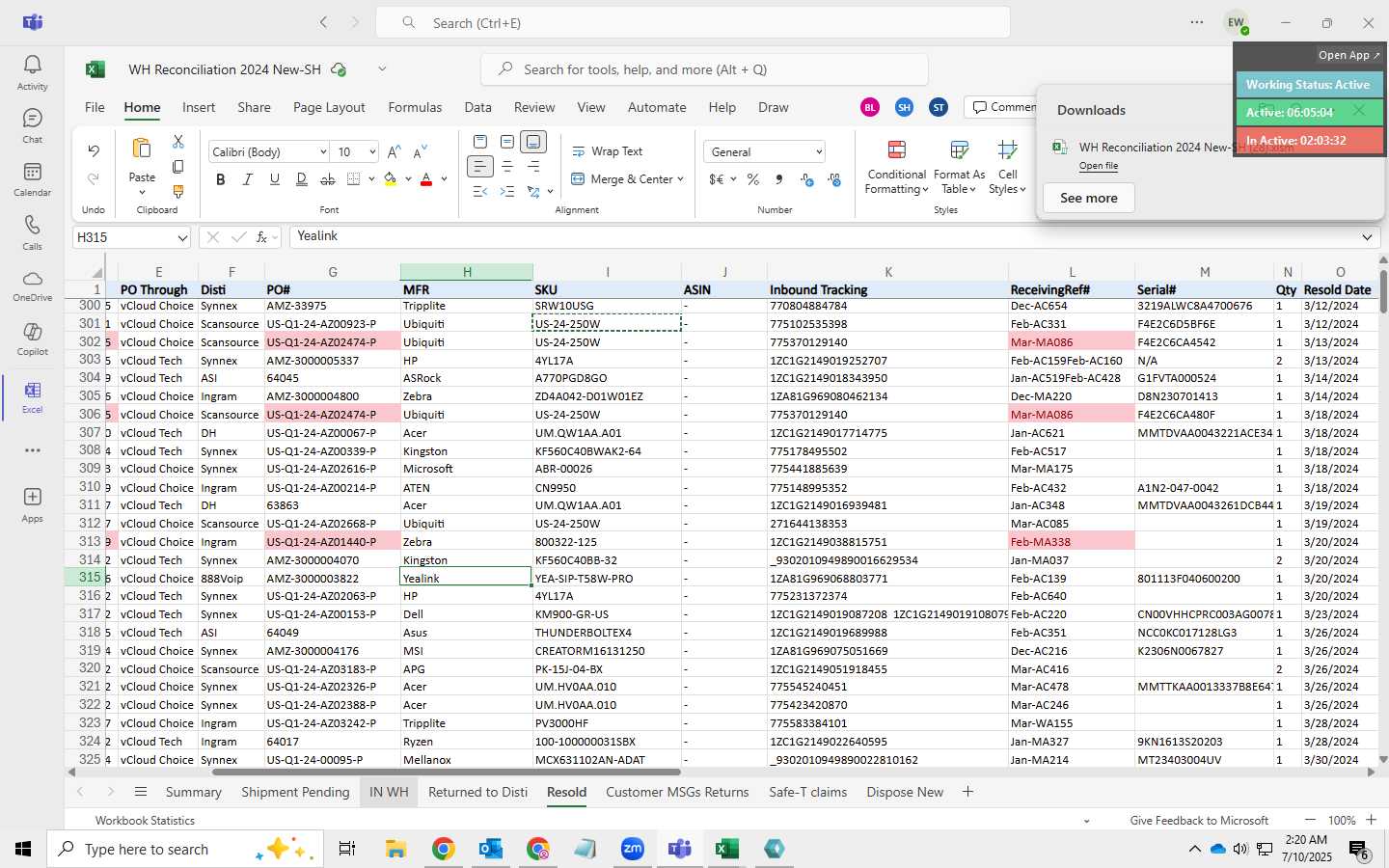Open the Name Box H315 dropdown
The image size is (1389, 868).
[x=181, y=237]
